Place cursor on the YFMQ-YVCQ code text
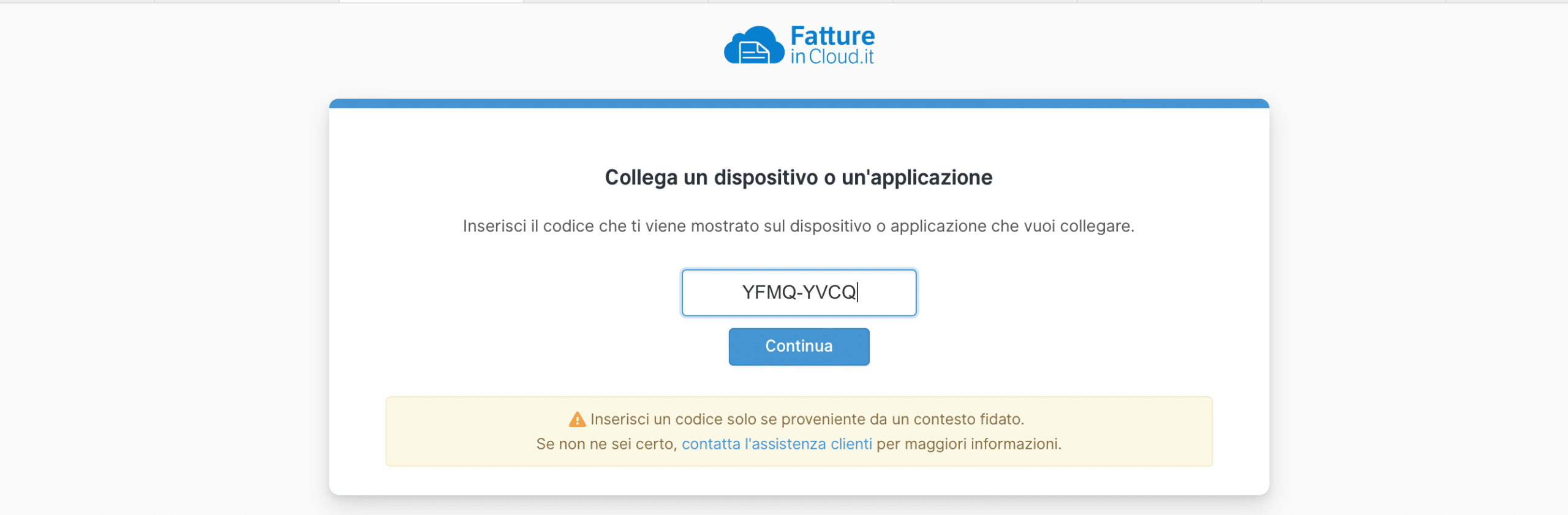Viewport: 1568px width, 515px height. [799, 293]
